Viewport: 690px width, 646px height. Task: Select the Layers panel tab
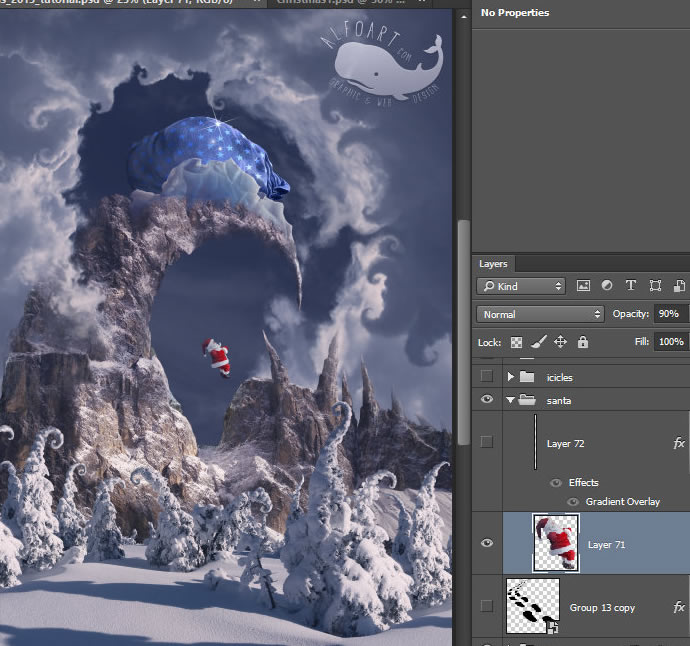[493, 264]
